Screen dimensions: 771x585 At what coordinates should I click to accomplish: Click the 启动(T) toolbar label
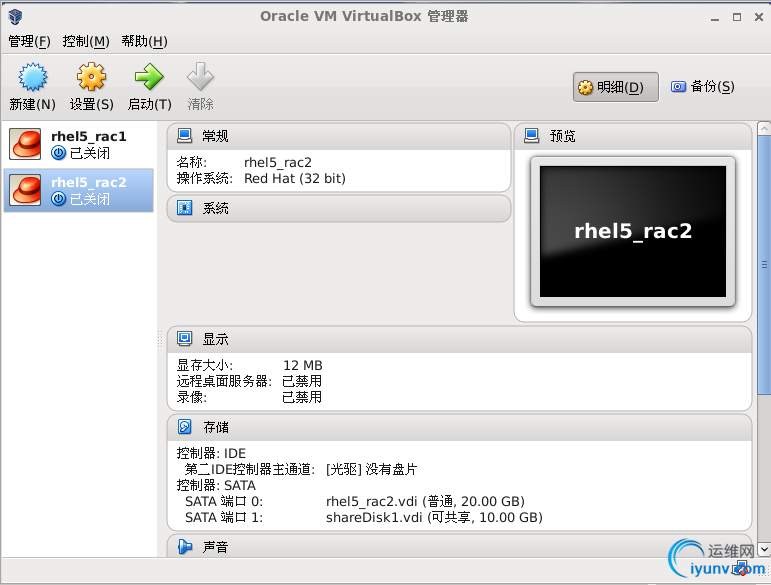click(x=149, y=104)
